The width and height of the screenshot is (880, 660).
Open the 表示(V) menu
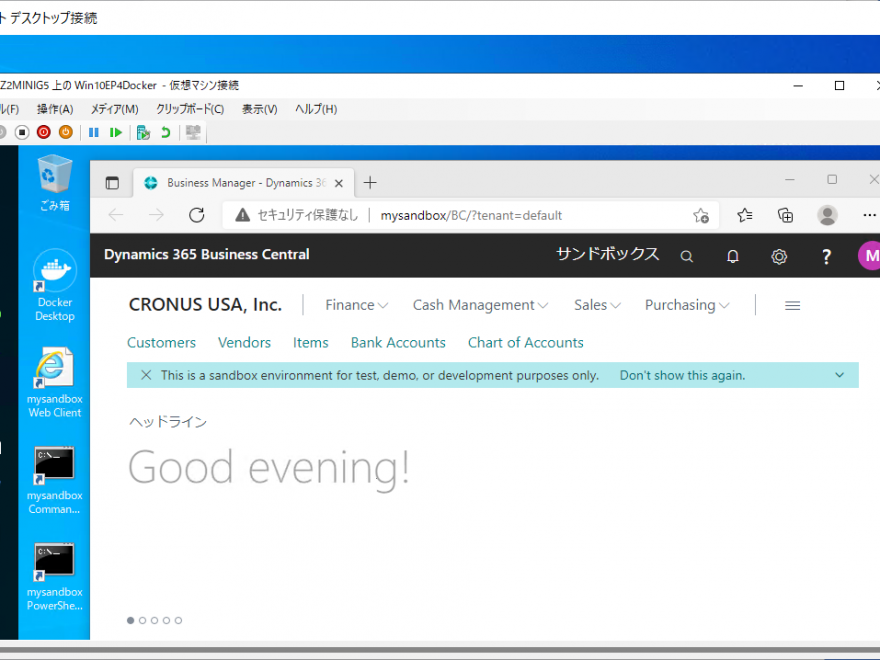tap(259, 109)
